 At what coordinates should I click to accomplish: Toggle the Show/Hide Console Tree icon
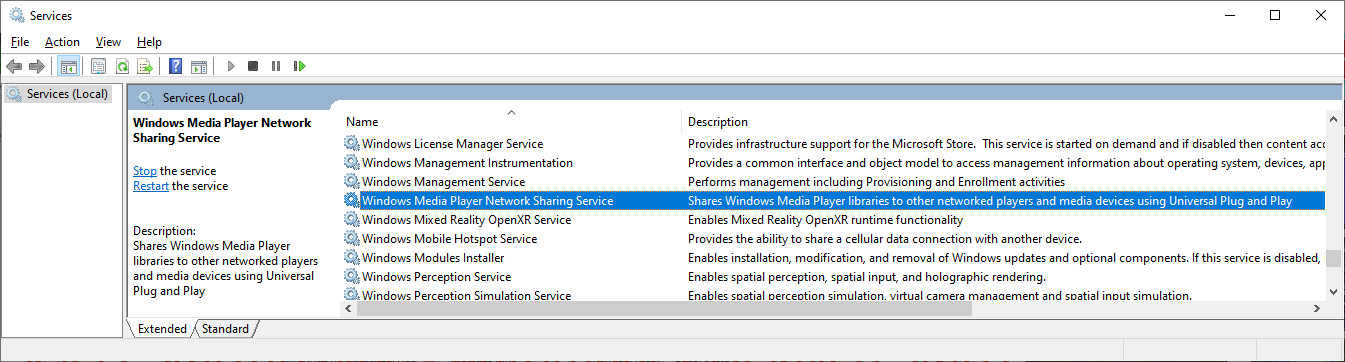(69, 67)
